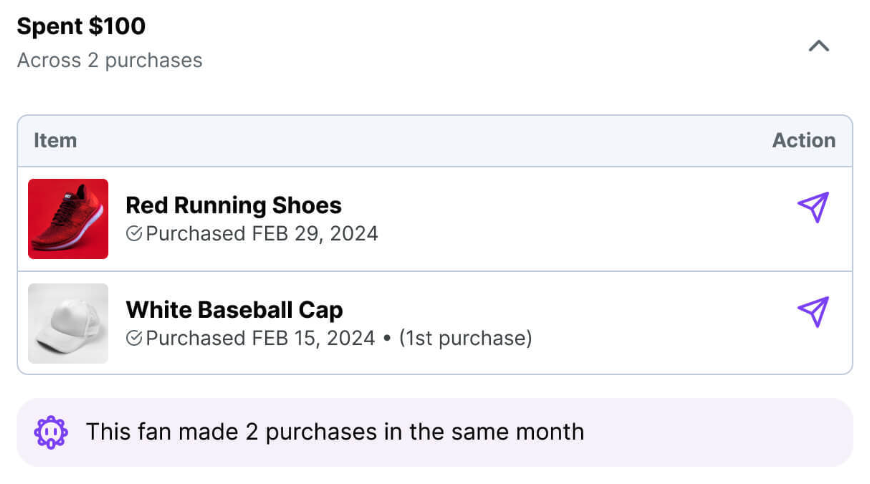Click the empty space in Red Running Shoes row

pos(580,219)
